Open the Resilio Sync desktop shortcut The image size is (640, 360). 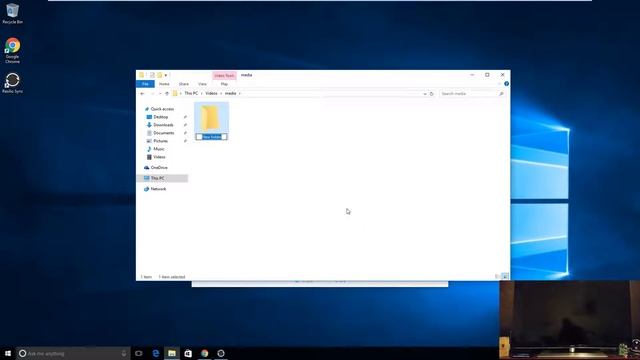coord(12,83)
